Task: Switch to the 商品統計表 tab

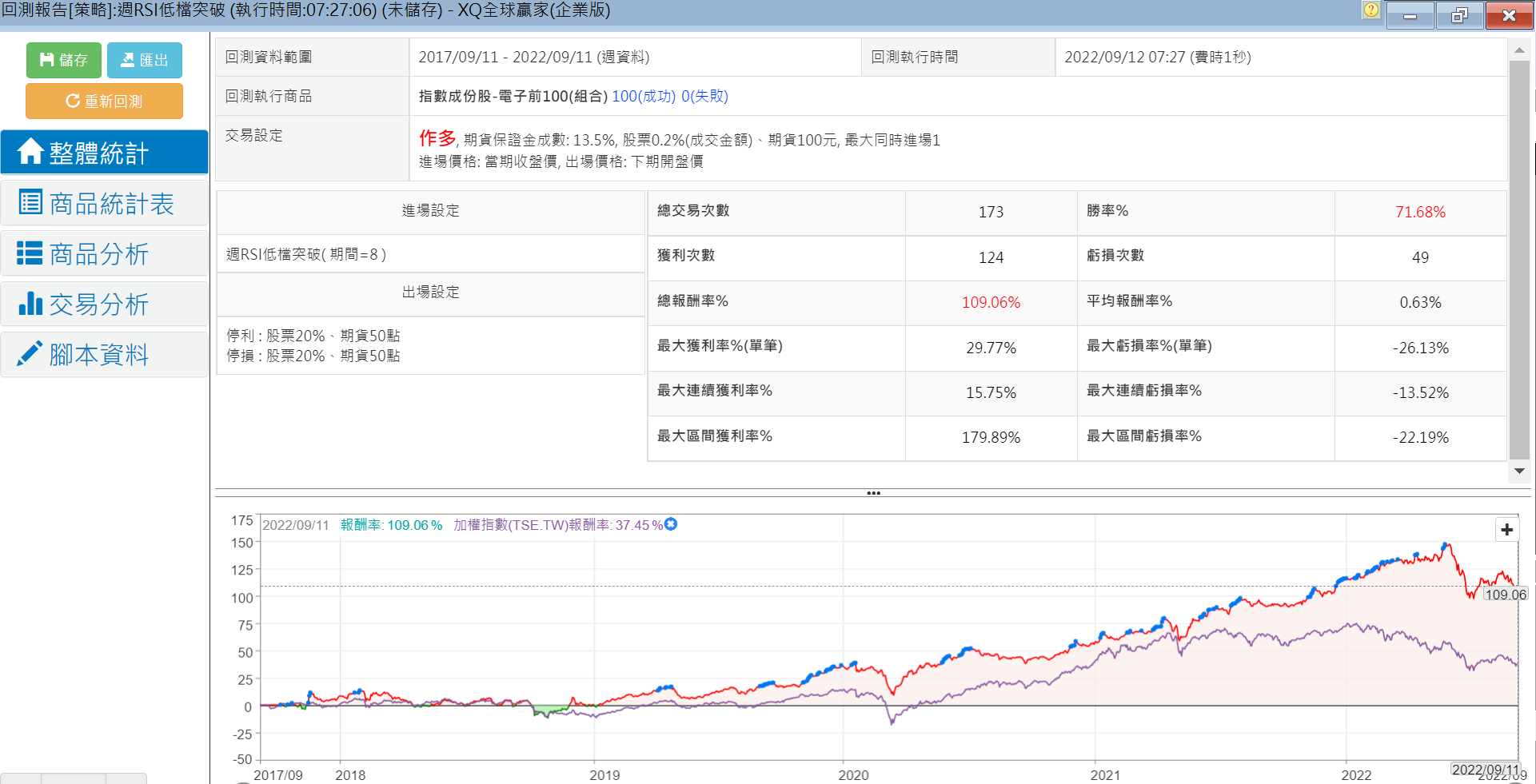Action: click(104, 204)
